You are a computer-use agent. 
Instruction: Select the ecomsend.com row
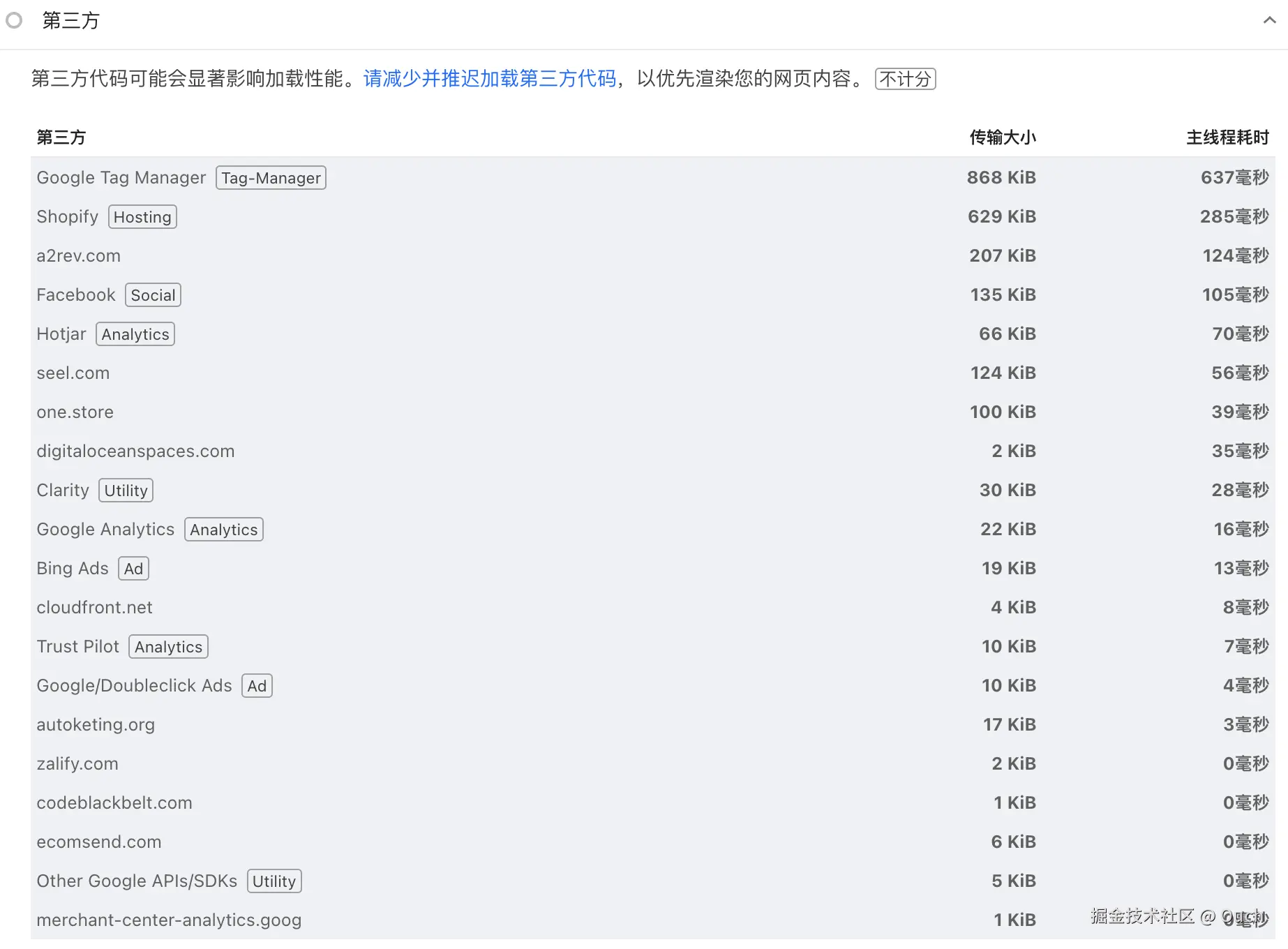(653, 842)
